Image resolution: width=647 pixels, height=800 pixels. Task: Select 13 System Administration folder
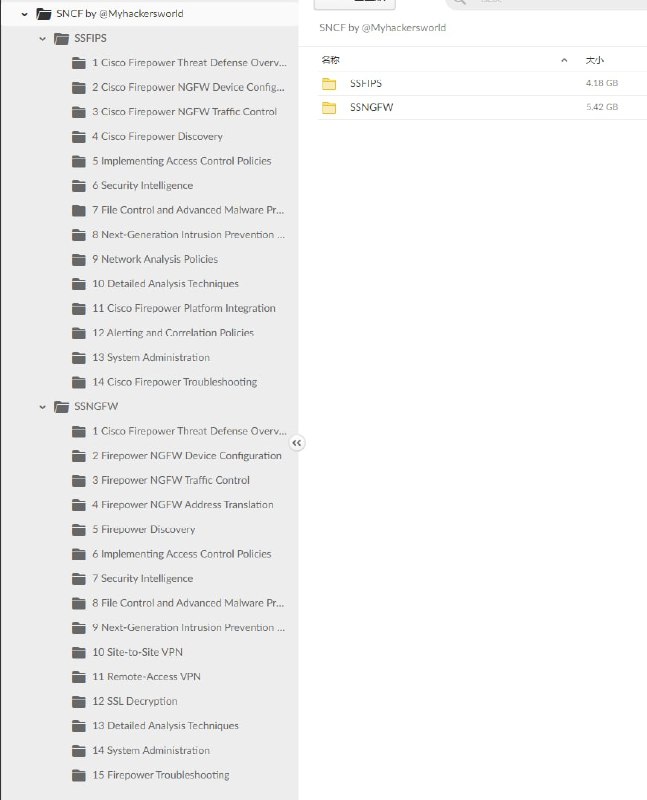point(151,357)
